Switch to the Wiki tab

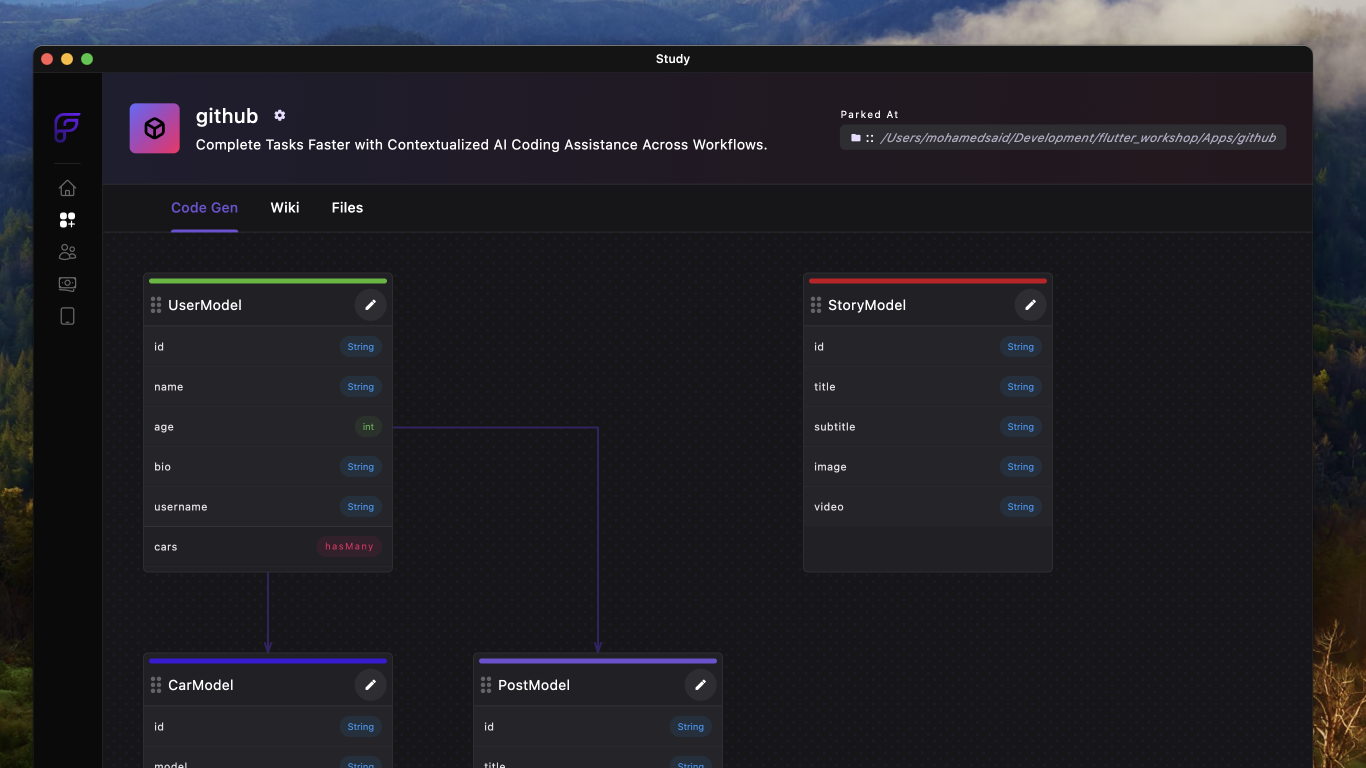(x=285, y=208)
